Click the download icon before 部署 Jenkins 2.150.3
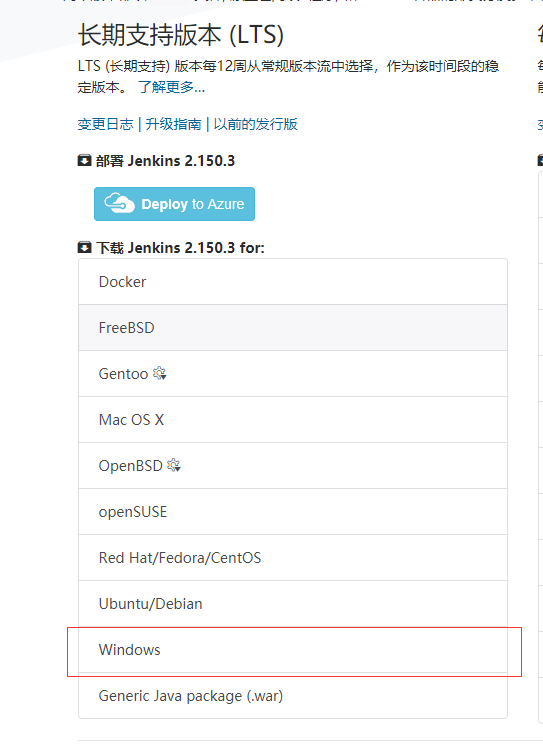 tap(84, 161)
